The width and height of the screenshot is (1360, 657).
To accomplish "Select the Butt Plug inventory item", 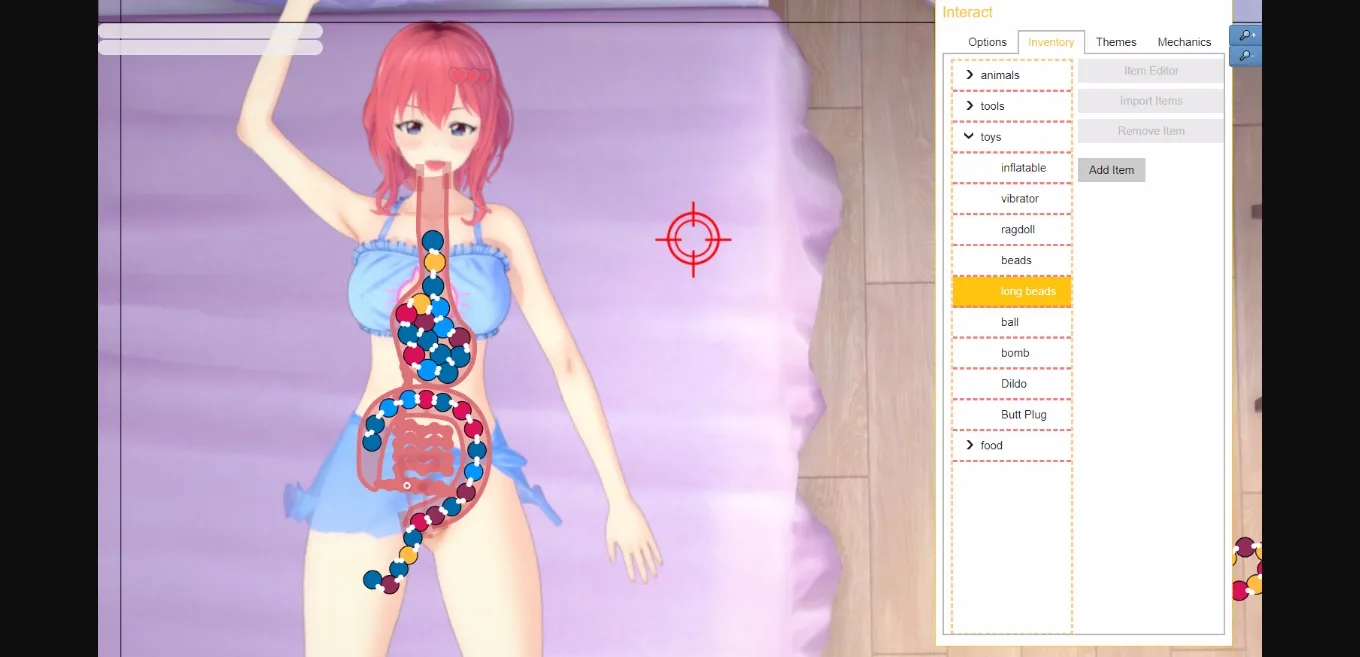I will [1022, 414].
